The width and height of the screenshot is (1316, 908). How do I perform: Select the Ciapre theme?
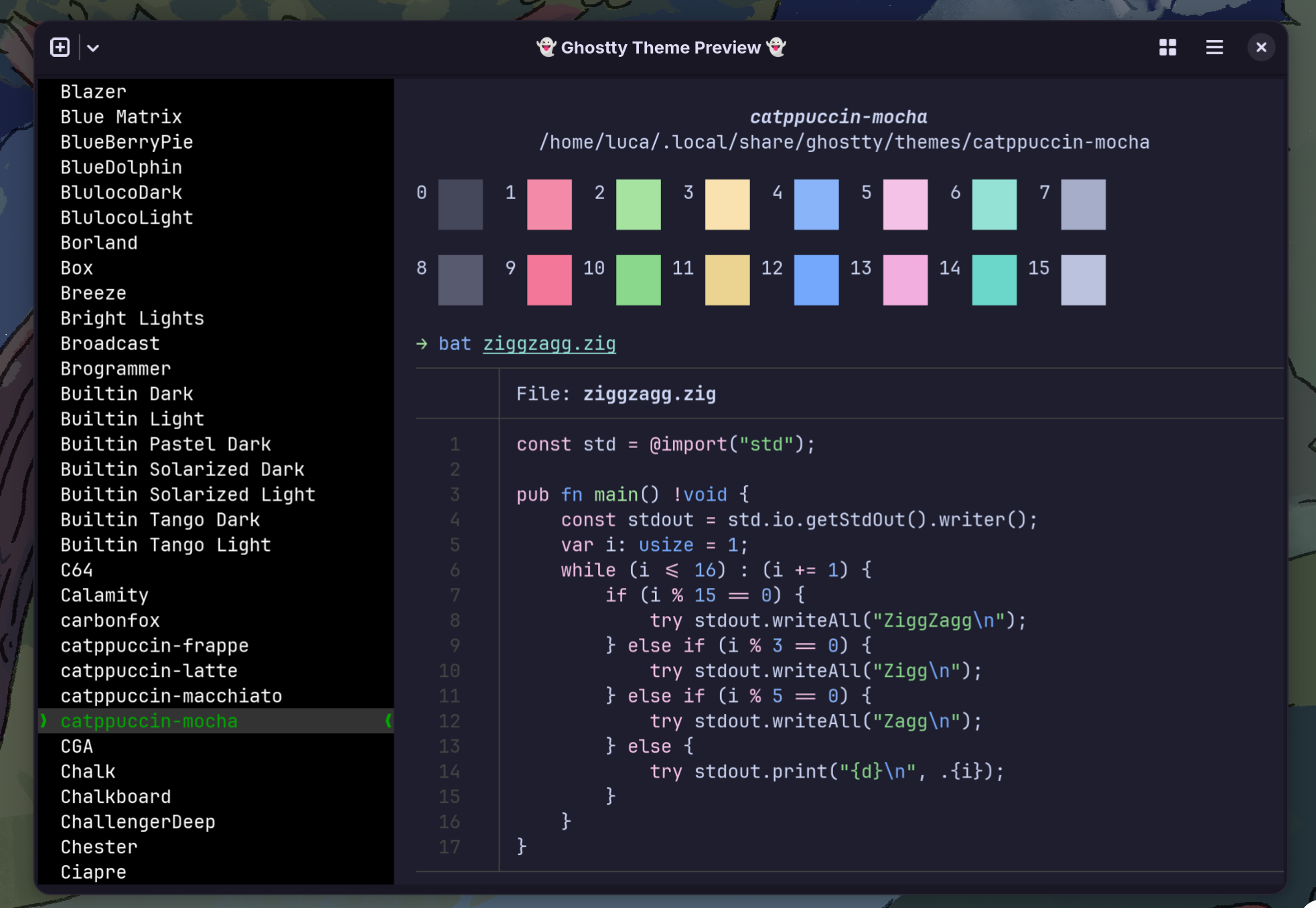pyautogui.click(x=216, y=872)
